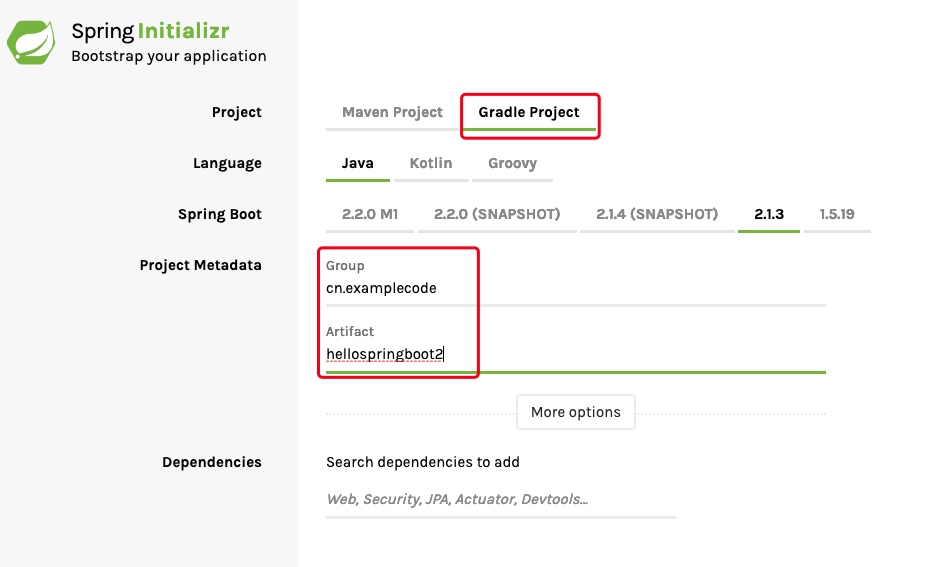The image size is (941, 567).
Task: Select Maven Project option
Action: pyautogui.click(x=392, y=112)
